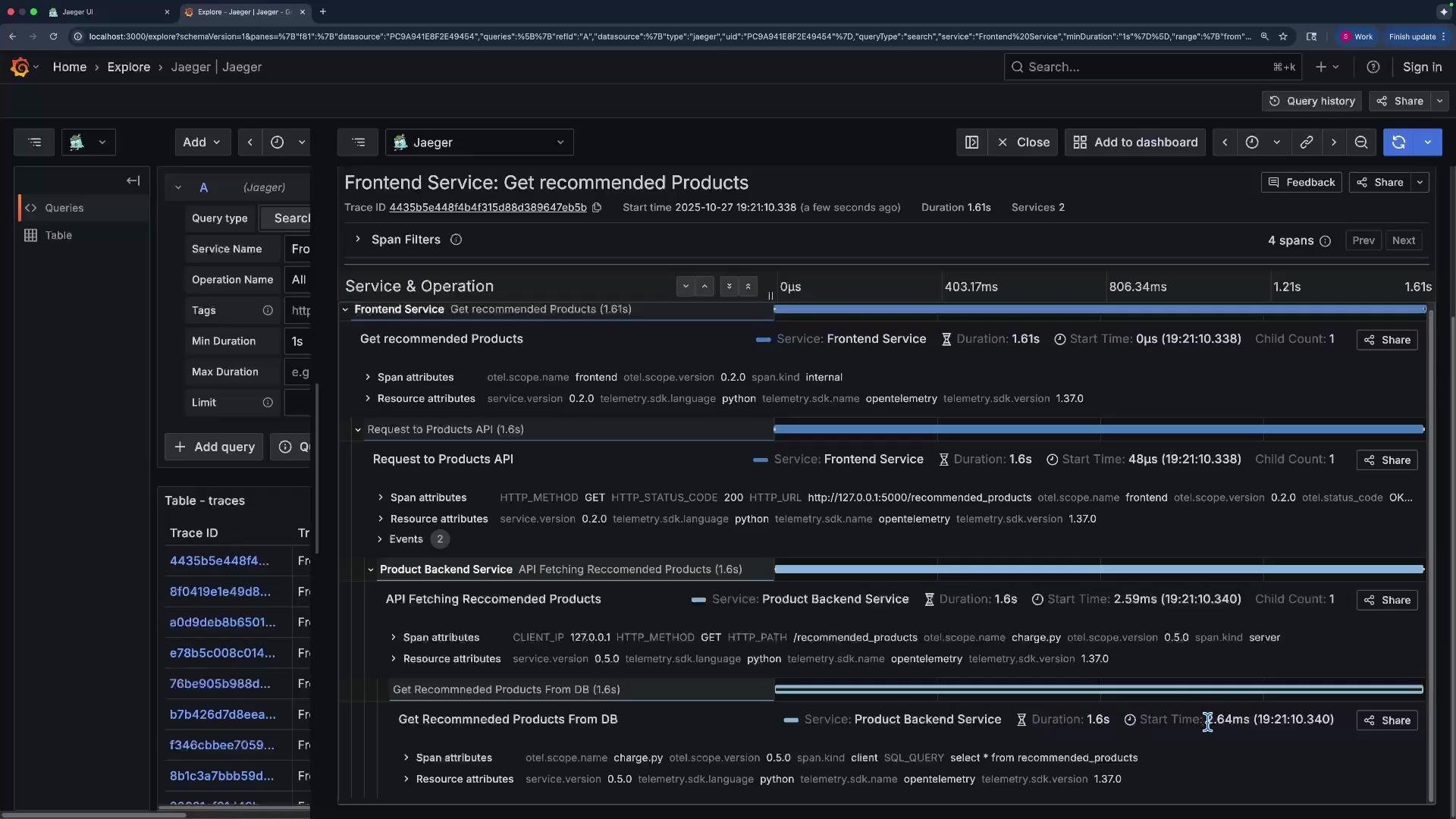
Task: Go to Next span match
Action: 1403,241
